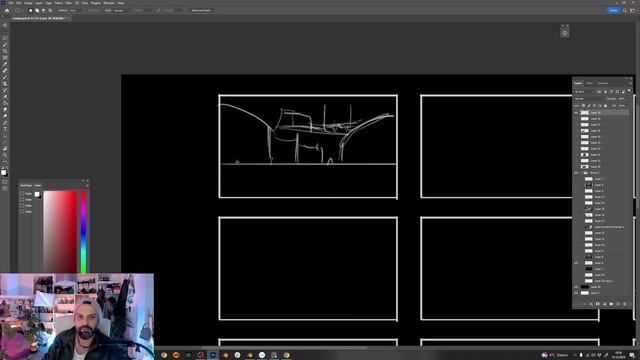640x360 pixels.
Task: Open the layer blend mode Normal dropdown
Action: [589, 99]
